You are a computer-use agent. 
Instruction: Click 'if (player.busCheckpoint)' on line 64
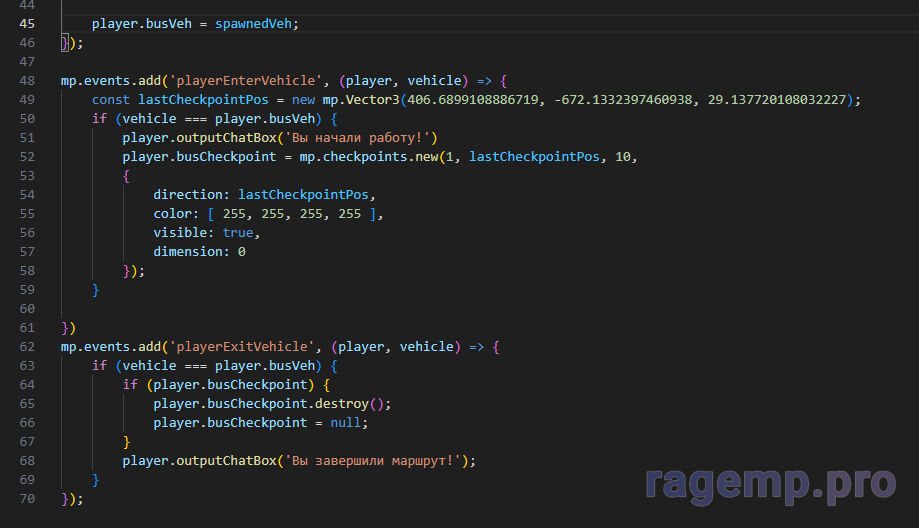218,385
